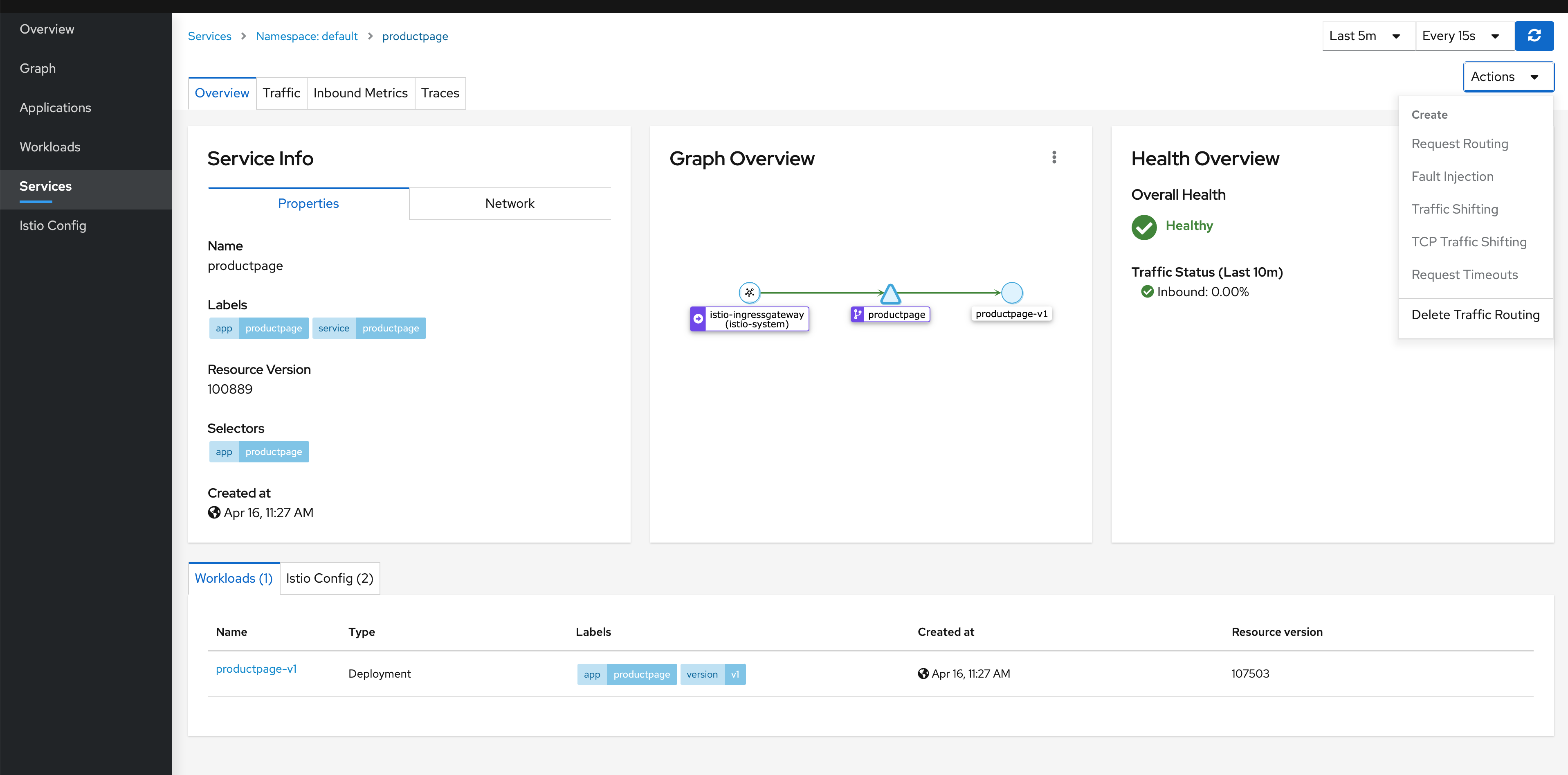Go to Overview in the sidebar
1568x775 pixels.
tap(86, 29)
